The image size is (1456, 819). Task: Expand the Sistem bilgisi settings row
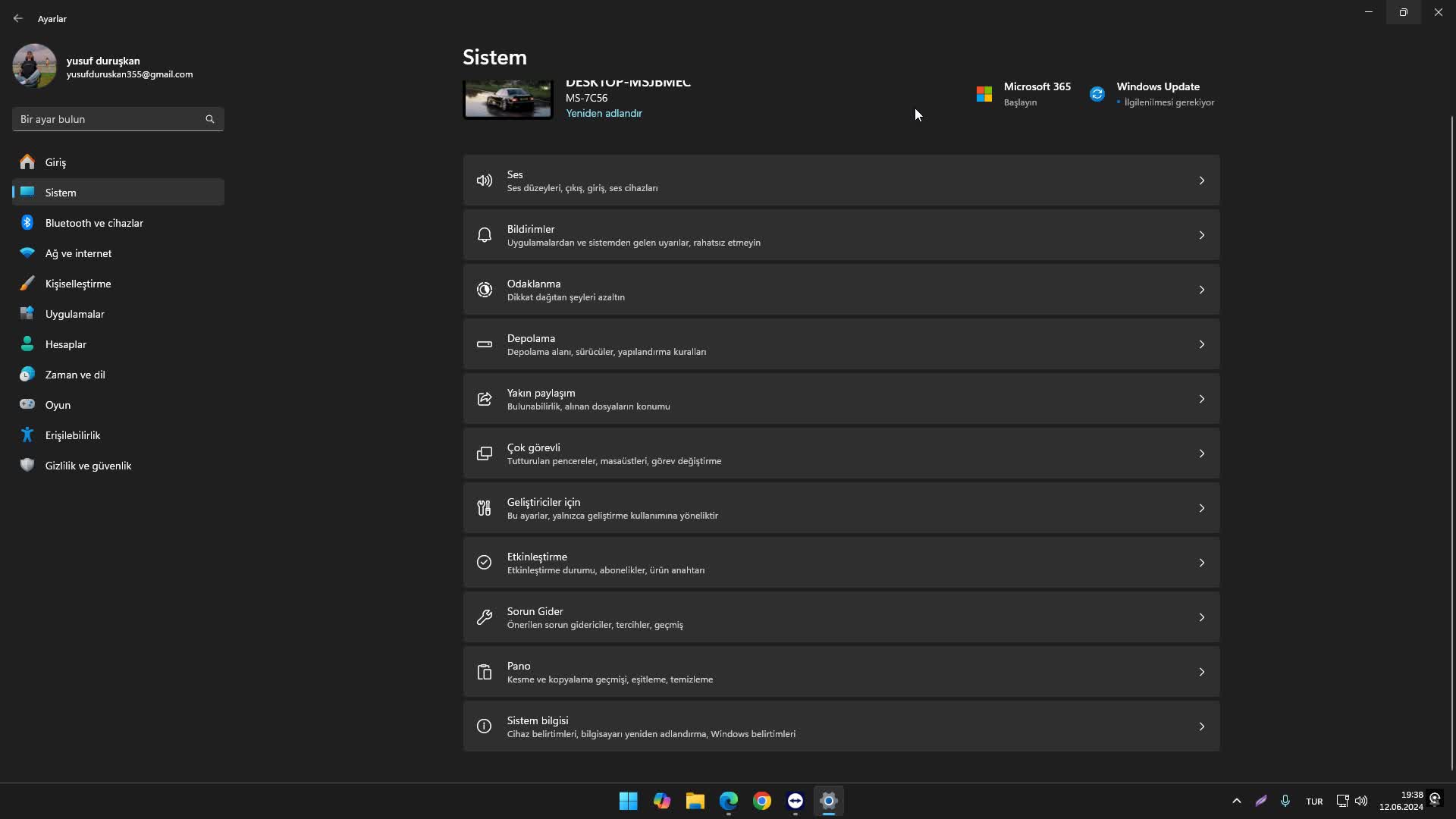click(x=1202, y=726)
